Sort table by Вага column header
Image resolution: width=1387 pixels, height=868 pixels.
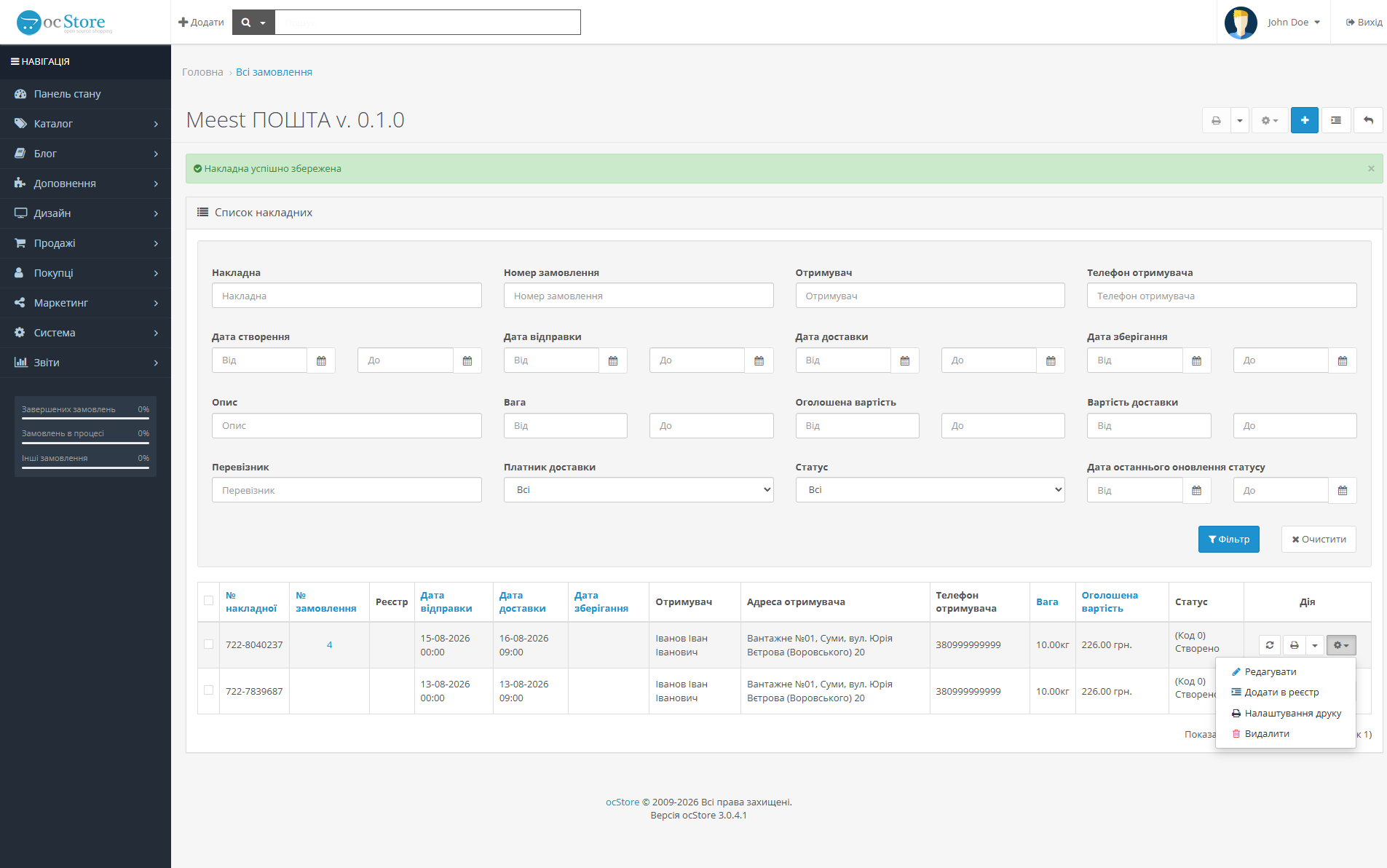pos(1047,602)
